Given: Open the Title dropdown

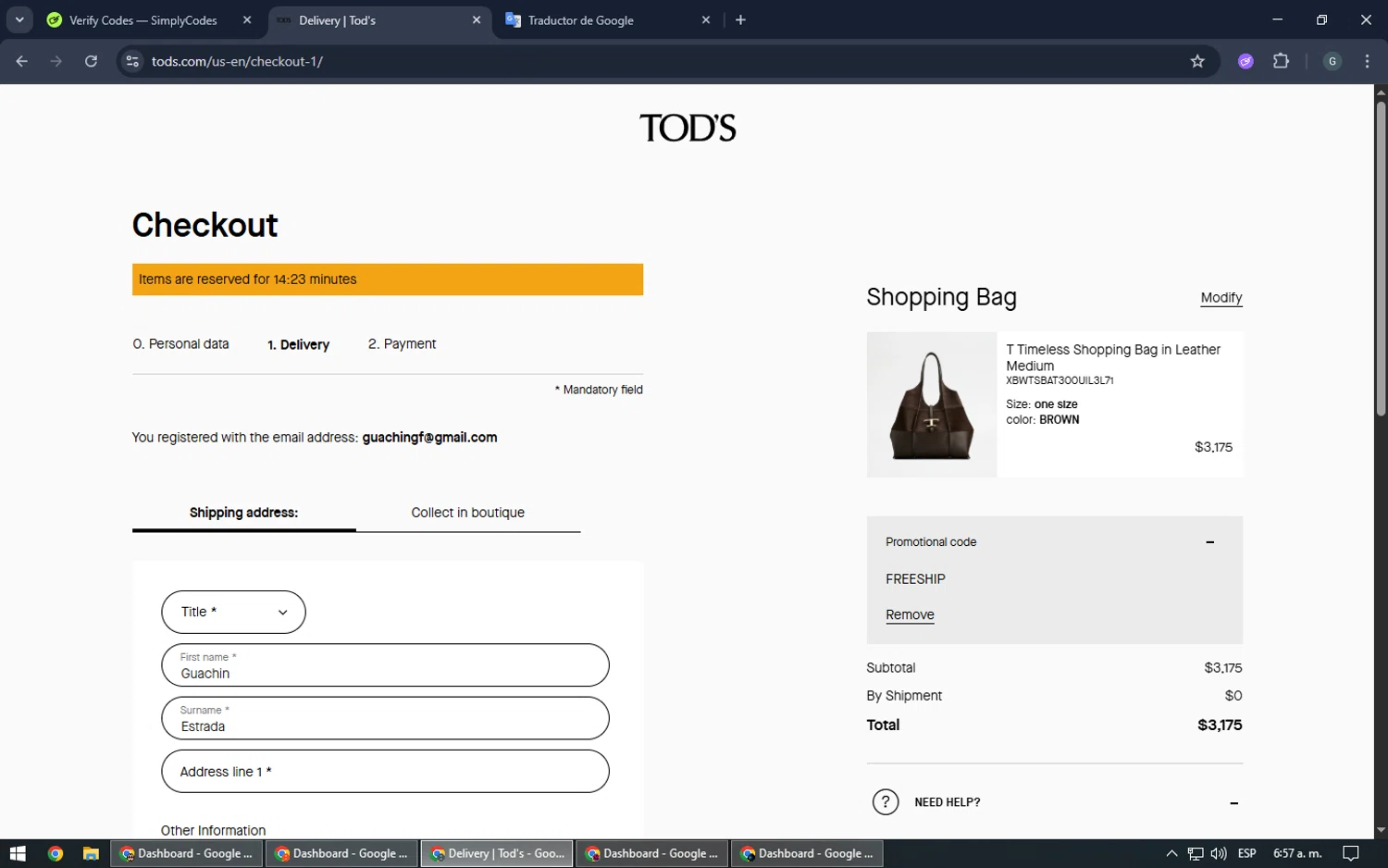Looking at the screenshot, I should tap(233, 612).
